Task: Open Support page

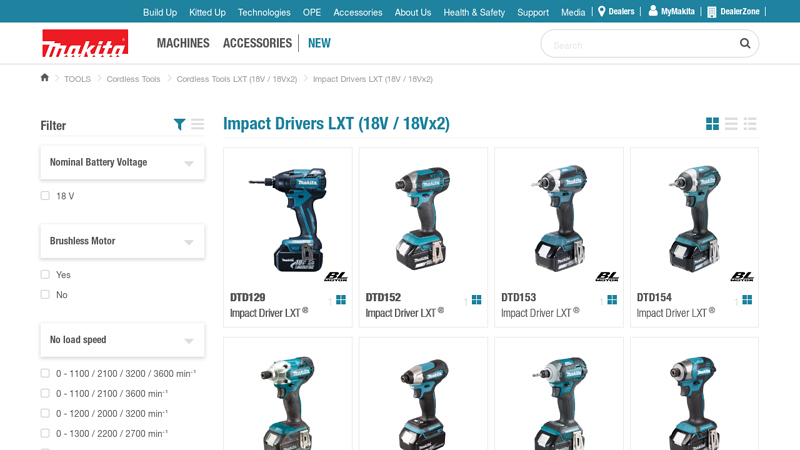Action: [533, 12]
